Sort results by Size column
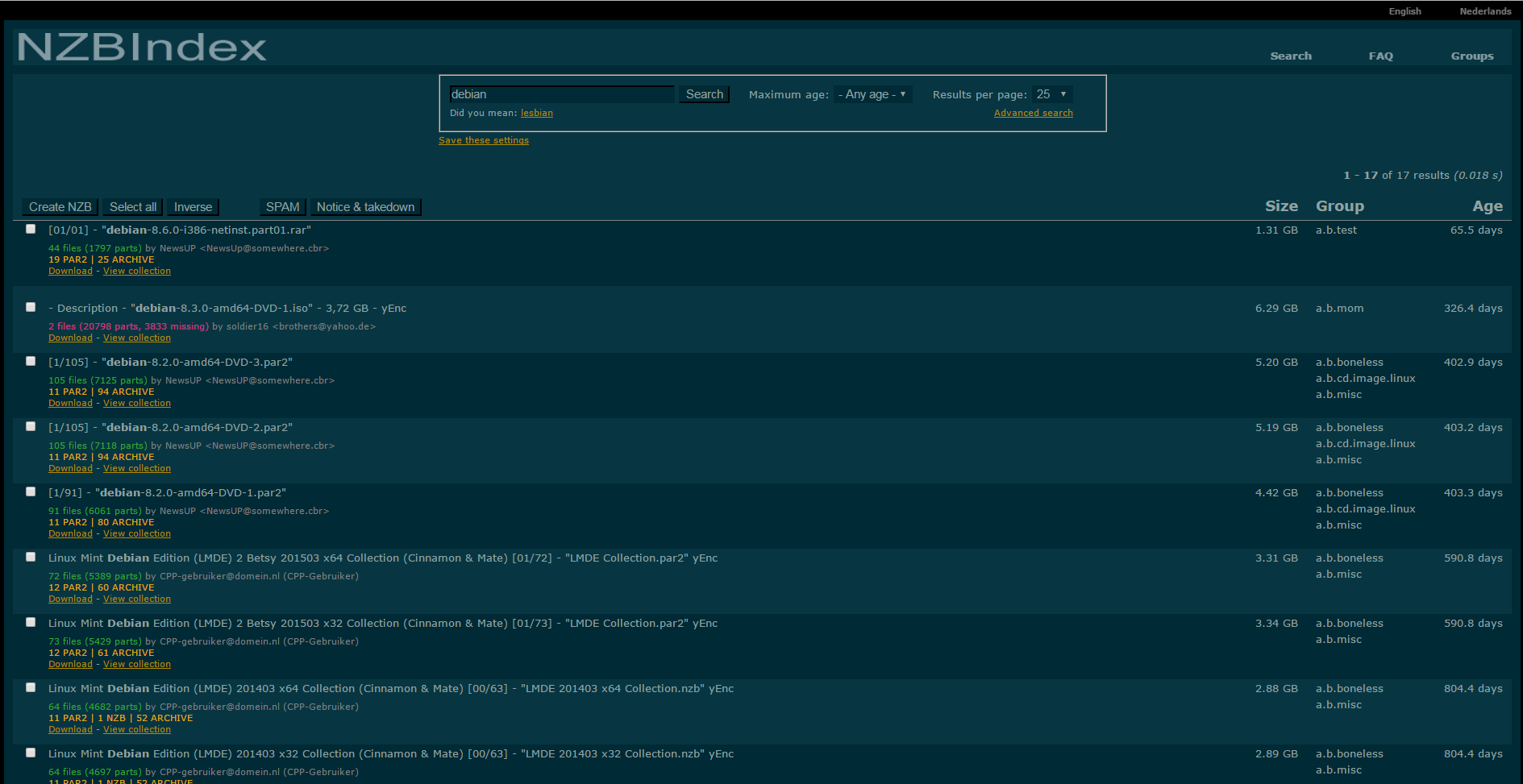Image resolution: width=1523 pixels, height=784 pixels. 1281,206
